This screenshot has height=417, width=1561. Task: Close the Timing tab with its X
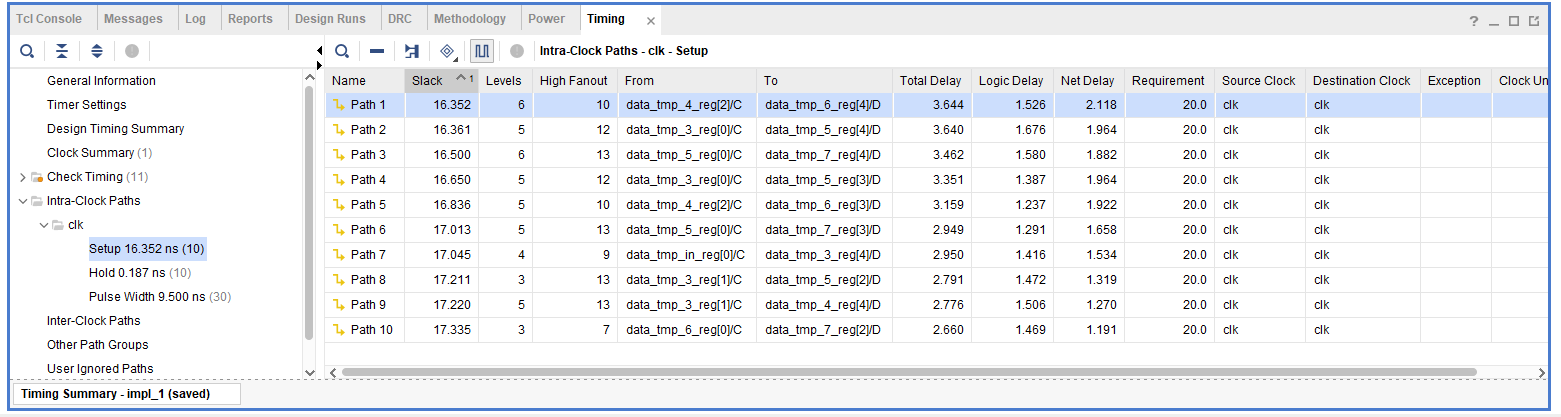pos(651,20)
